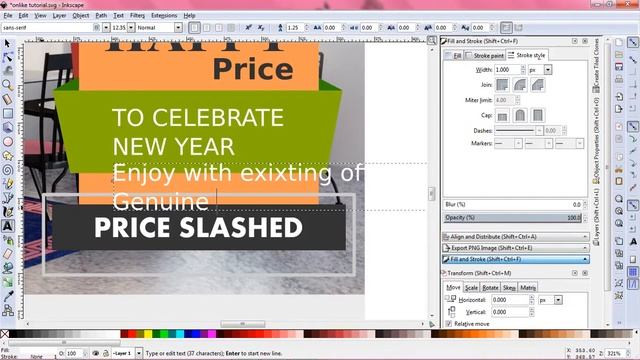
Task: Open the Object menu
Action: [x=80, y=15]
